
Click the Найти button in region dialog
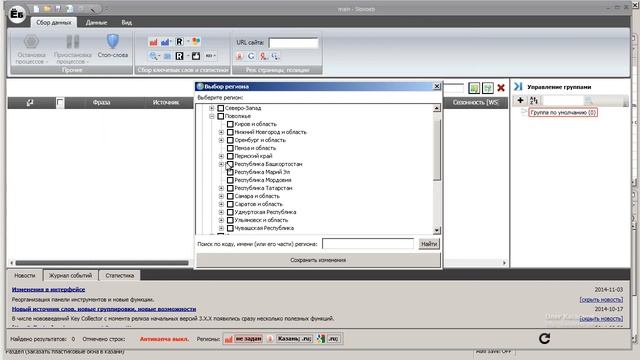[429, 244]
